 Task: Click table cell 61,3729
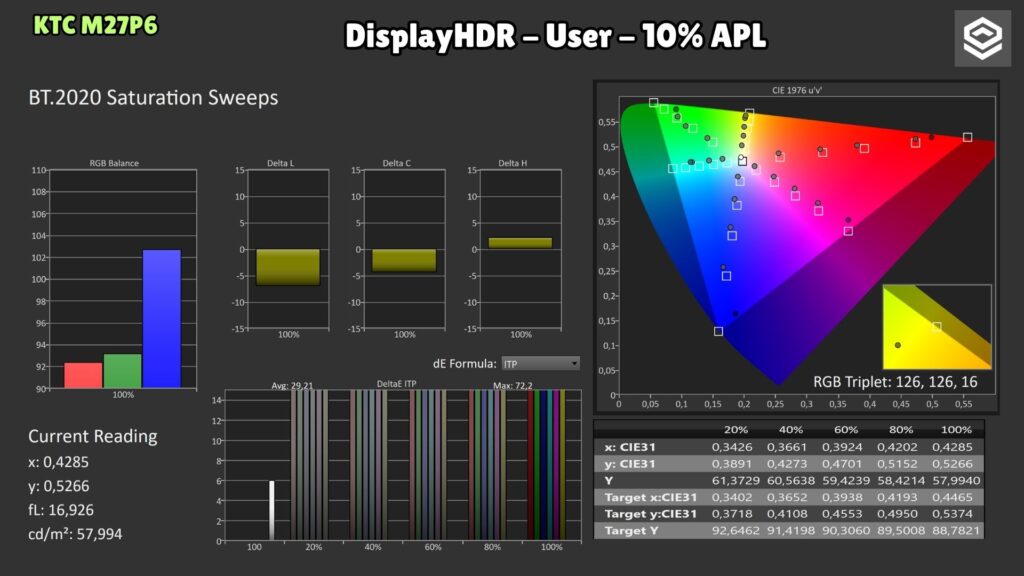click(735, 481)
